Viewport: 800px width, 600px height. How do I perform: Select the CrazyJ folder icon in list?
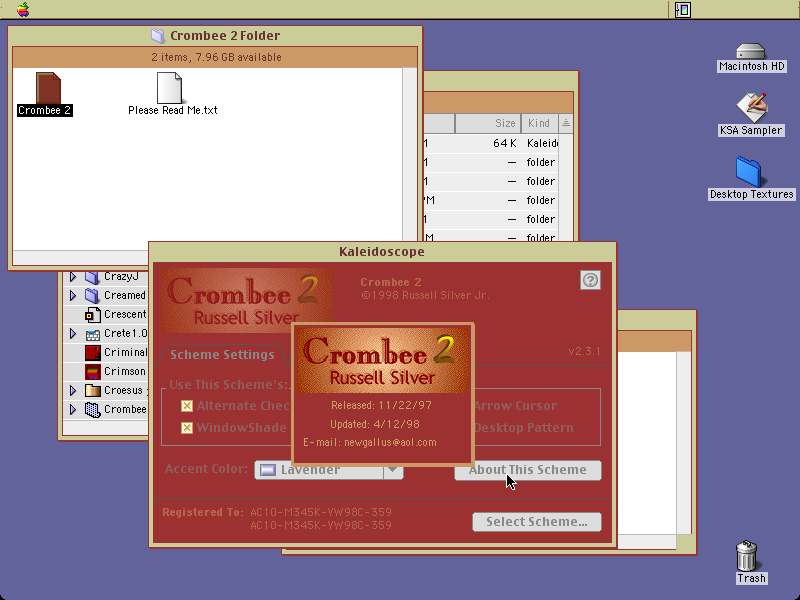click(x=92, y=277)
